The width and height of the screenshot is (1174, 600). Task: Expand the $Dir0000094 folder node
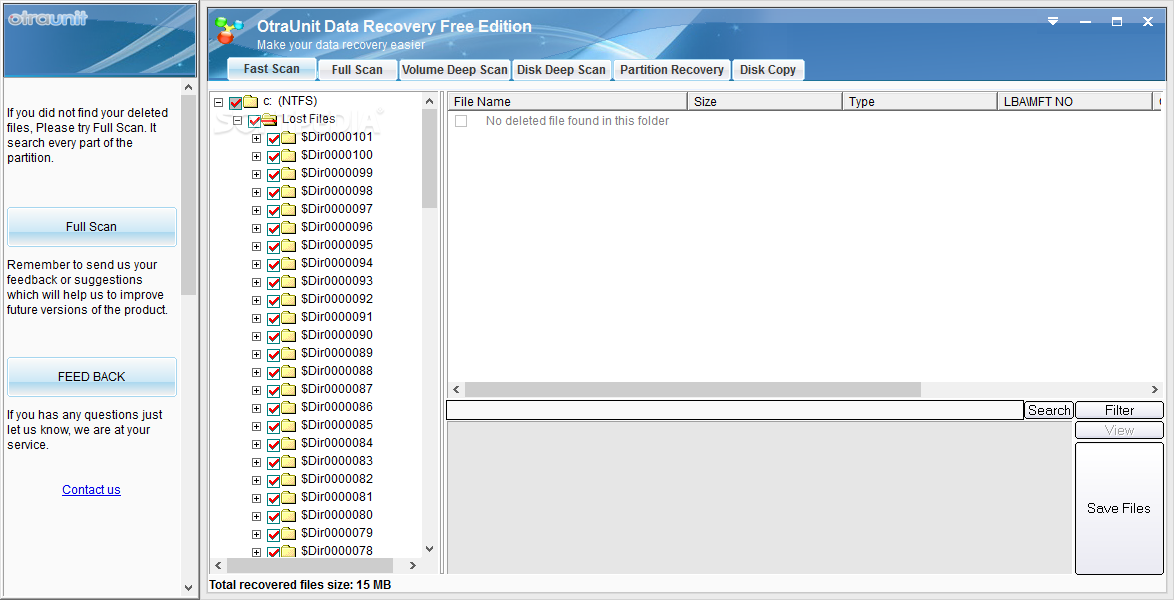click(x=256, y=264)
